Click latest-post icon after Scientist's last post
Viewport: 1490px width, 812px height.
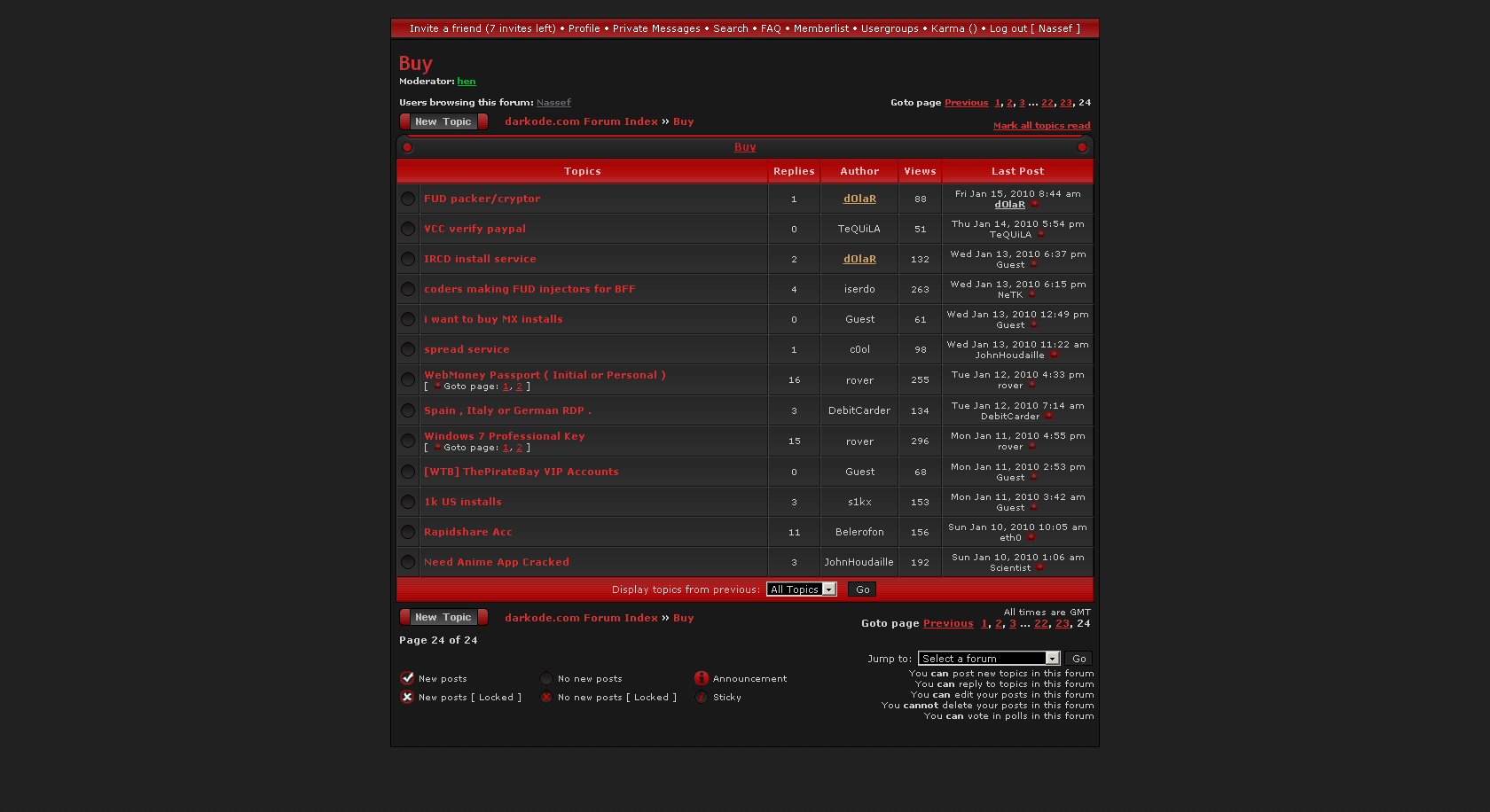coord(1040,568)
